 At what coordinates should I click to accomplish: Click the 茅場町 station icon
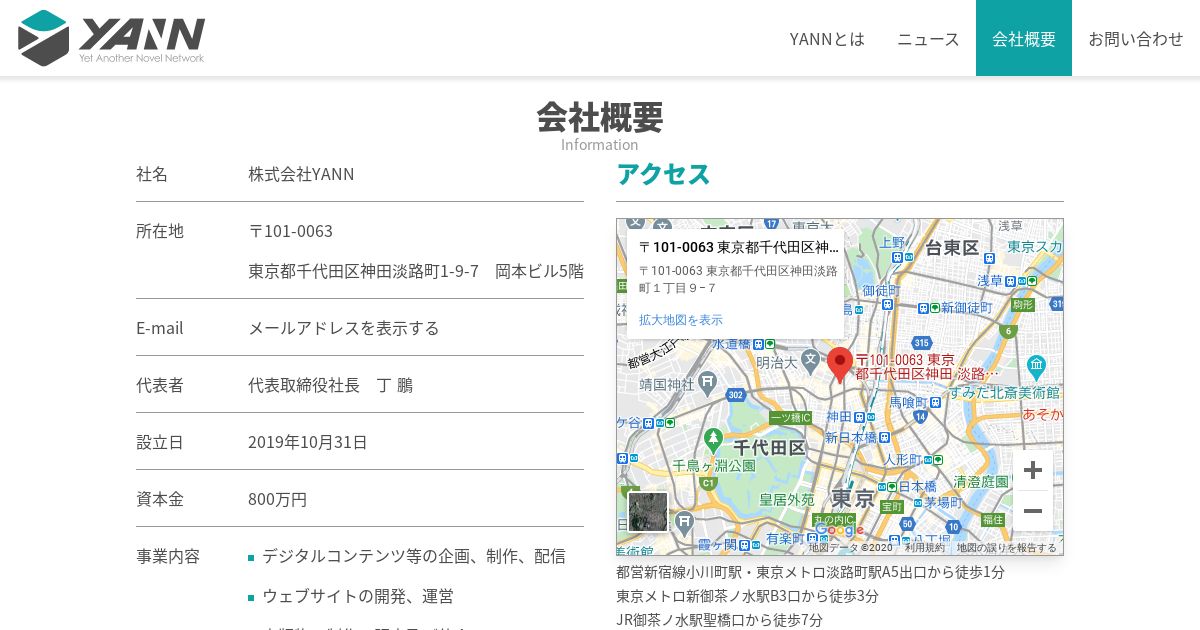click(916, 502)
